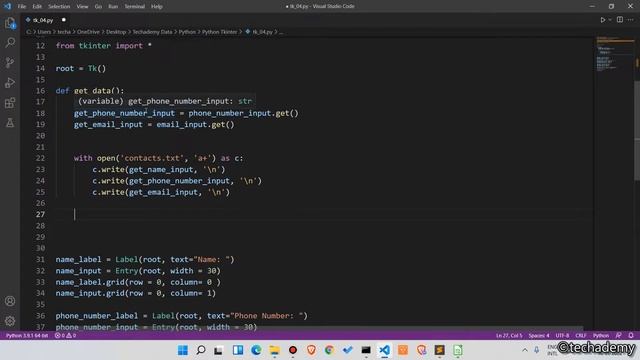Open the Widgets icon on the taskbar
The height and width of the screenshot is (360, 640).
(238, 350)
